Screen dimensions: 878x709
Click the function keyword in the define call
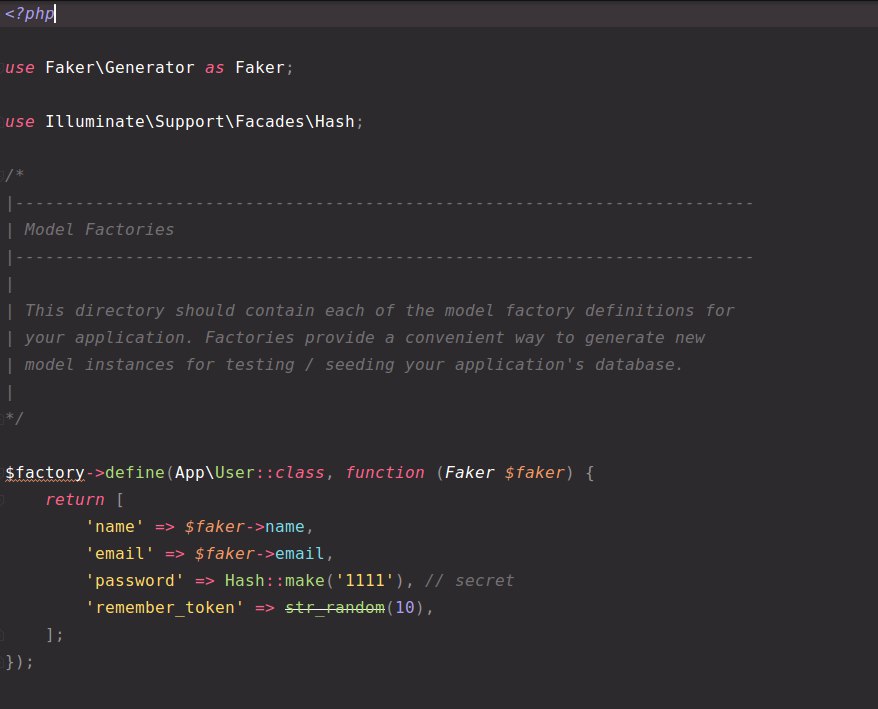tap(385, 473)
